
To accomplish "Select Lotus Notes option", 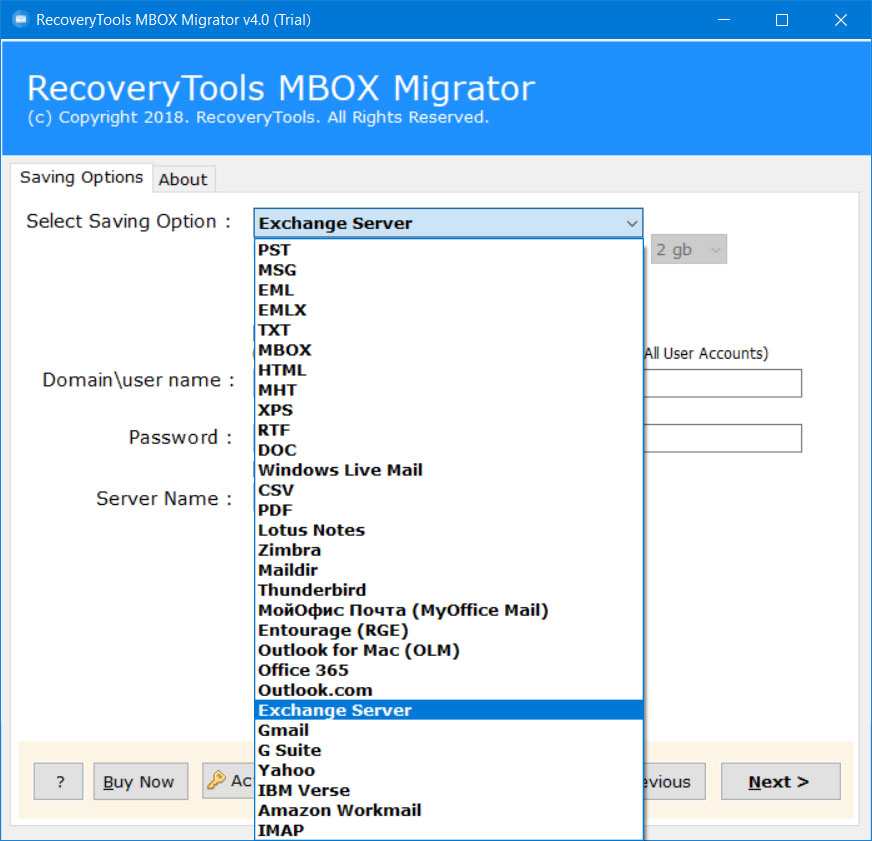I will click(x=448, y=531).
